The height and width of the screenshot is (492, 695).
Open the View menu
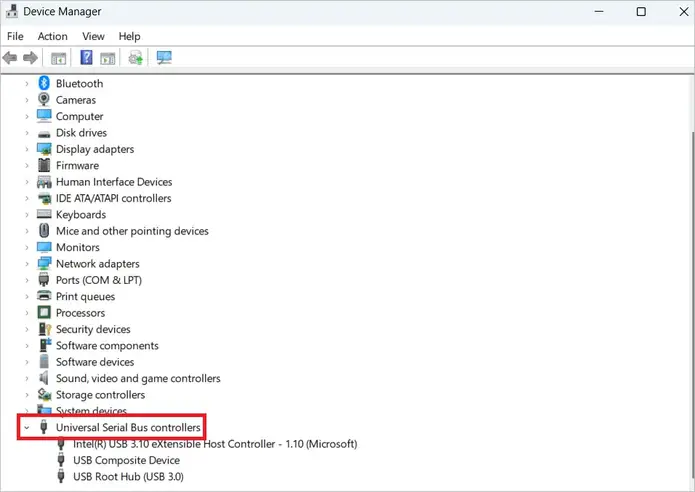point(93,36)
